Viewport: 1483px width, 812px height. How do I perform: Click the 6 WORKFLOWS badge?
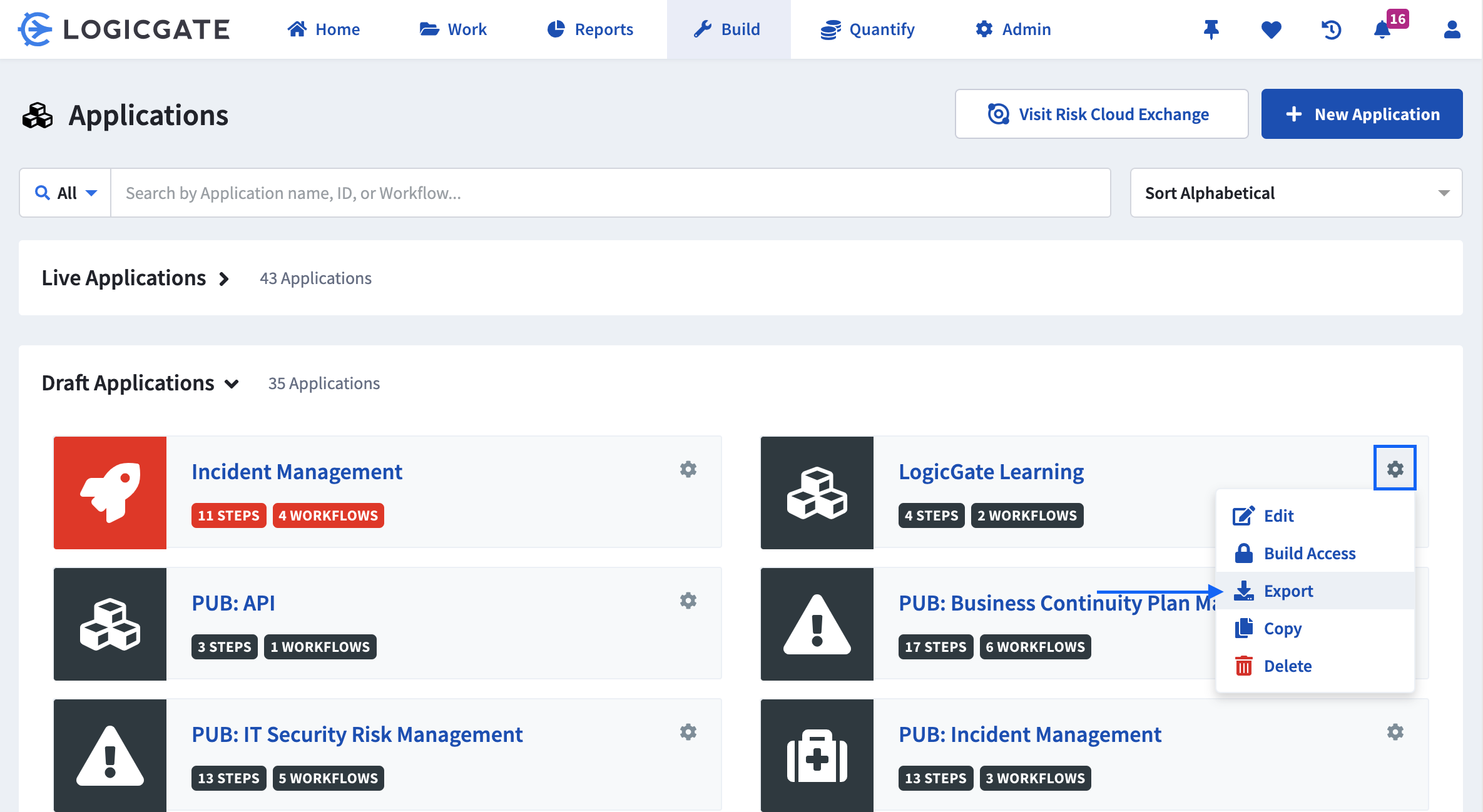[x=1035, y=647]
